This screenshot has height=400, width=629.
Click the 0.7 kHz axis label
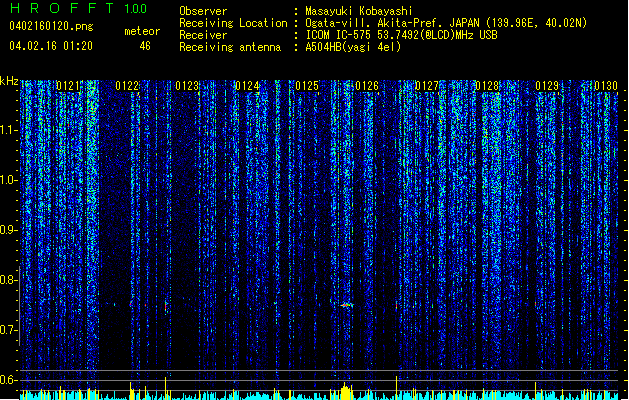pyautogui.click(x=8, y=330)
